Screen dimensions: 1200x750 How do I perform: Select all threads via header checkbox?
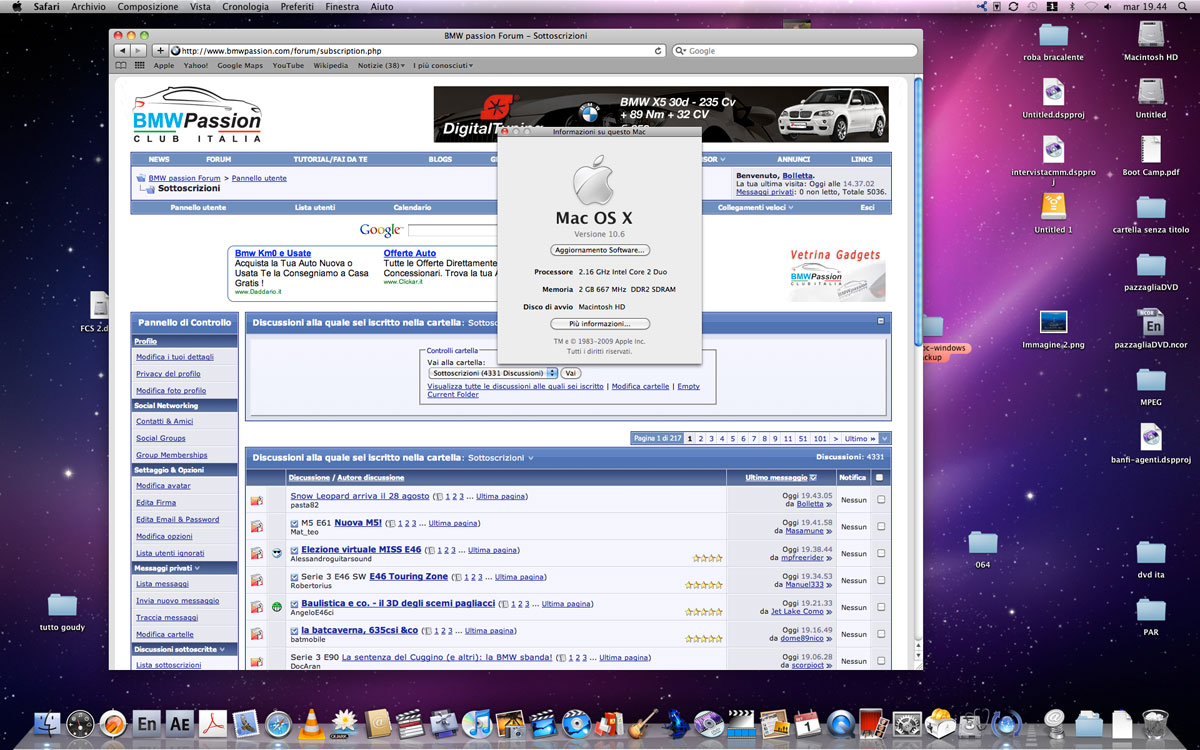pyautogui.click(x=879, y=478)
